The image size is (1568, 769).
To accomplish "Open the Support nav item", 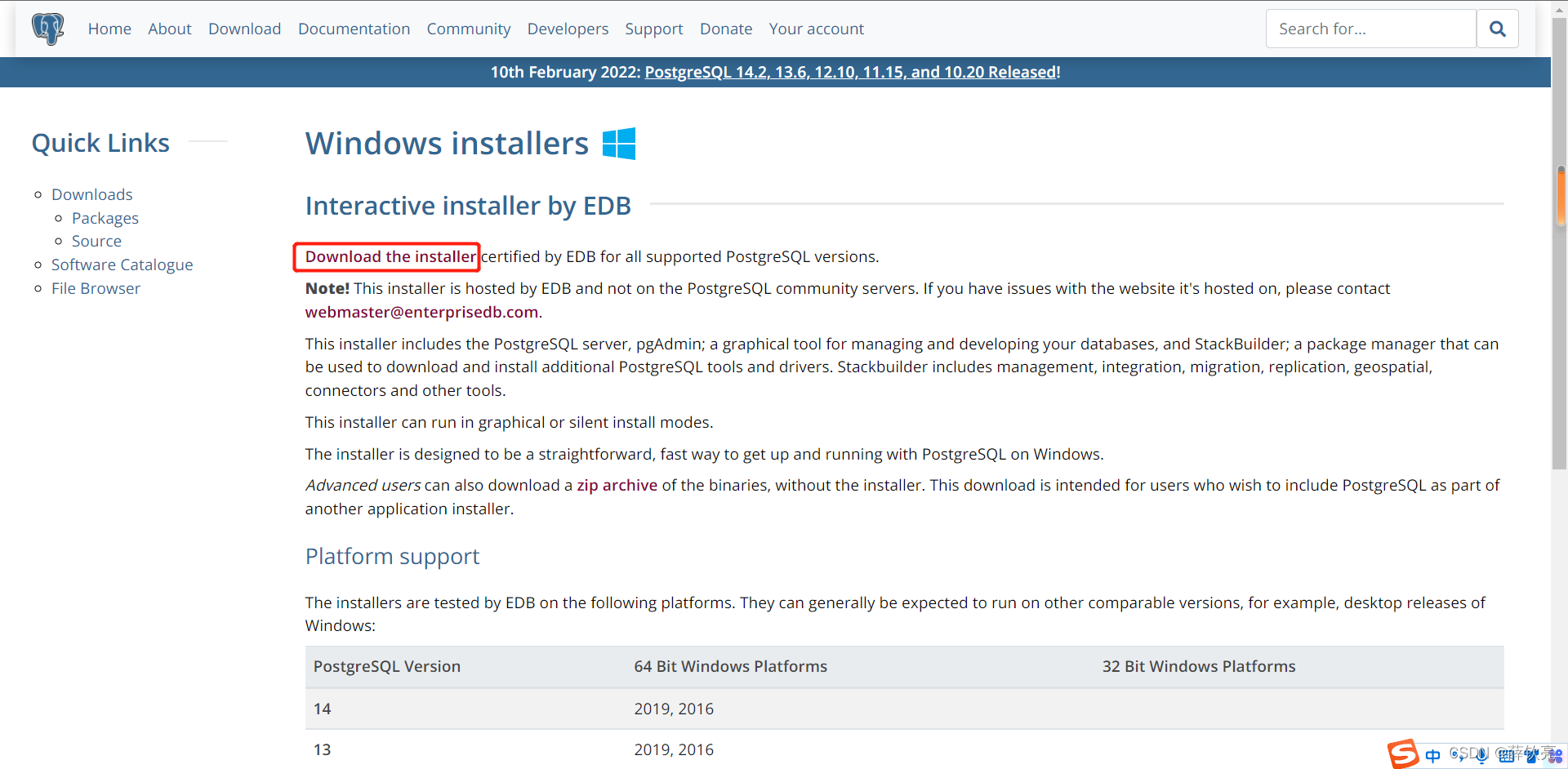I will coord(654,29).
